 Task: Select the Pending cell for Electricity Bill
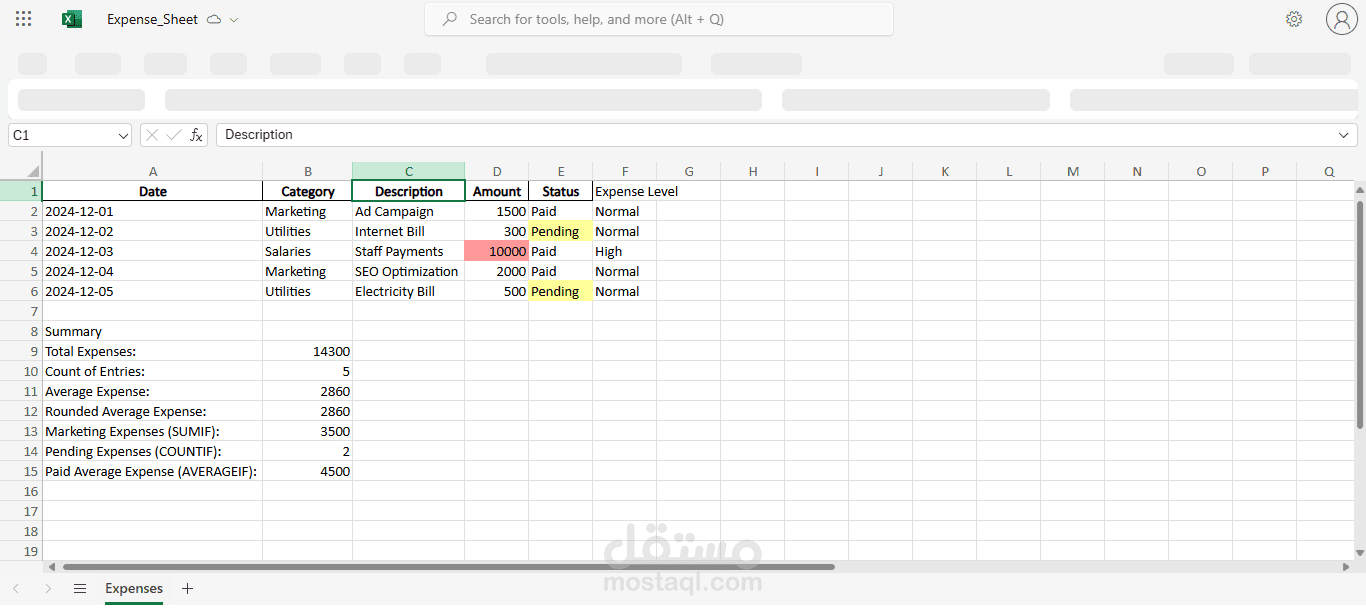coord(560,291)
